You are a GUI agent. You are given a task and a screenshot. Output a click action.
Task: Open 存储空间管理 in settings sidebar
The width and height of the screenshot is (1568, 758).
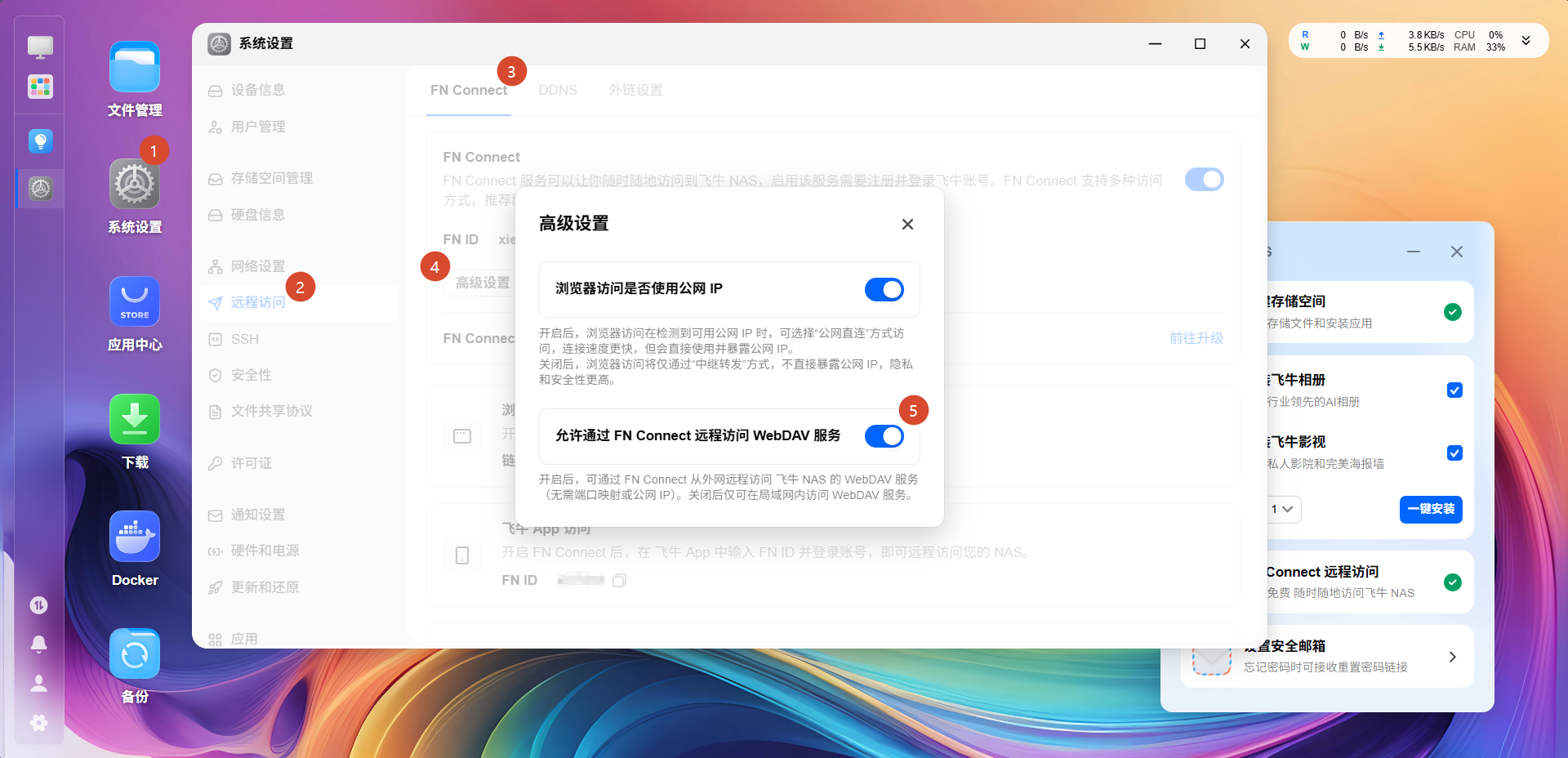[x=299, y=178]
